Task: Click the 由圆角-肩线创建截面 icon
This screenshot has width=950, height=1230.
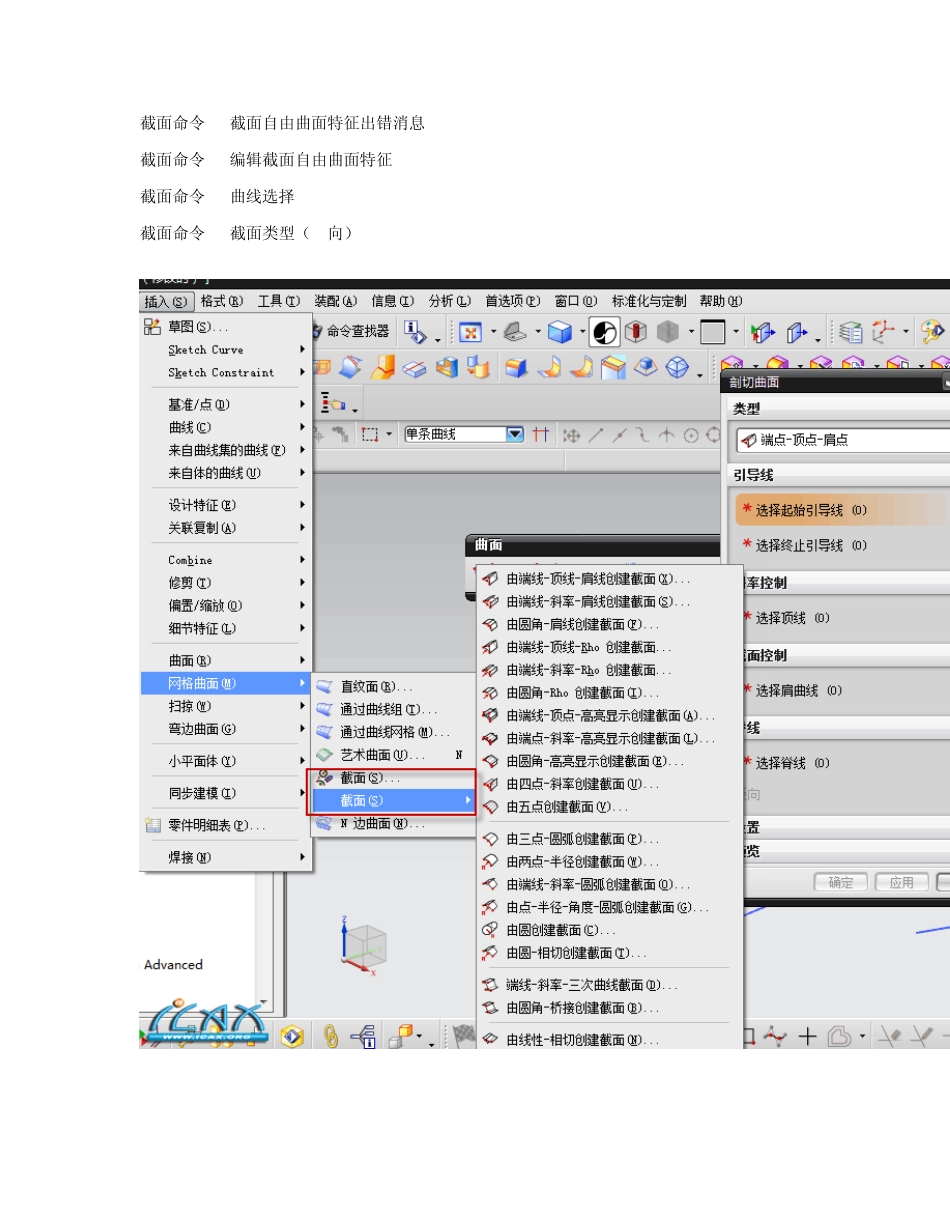Action: pos(490,624)
